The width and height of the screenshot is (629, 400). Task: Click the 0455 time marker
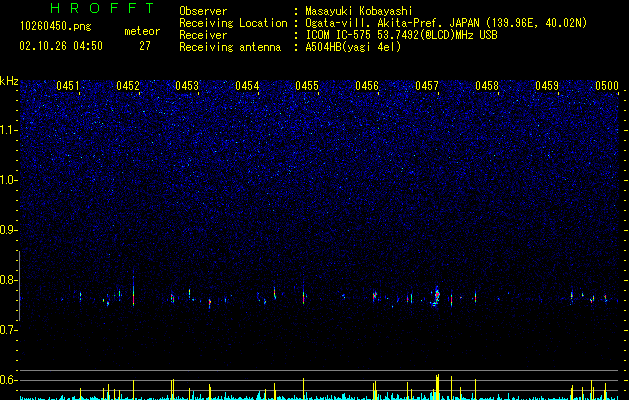pyautogui.click(x=307, y=86)
